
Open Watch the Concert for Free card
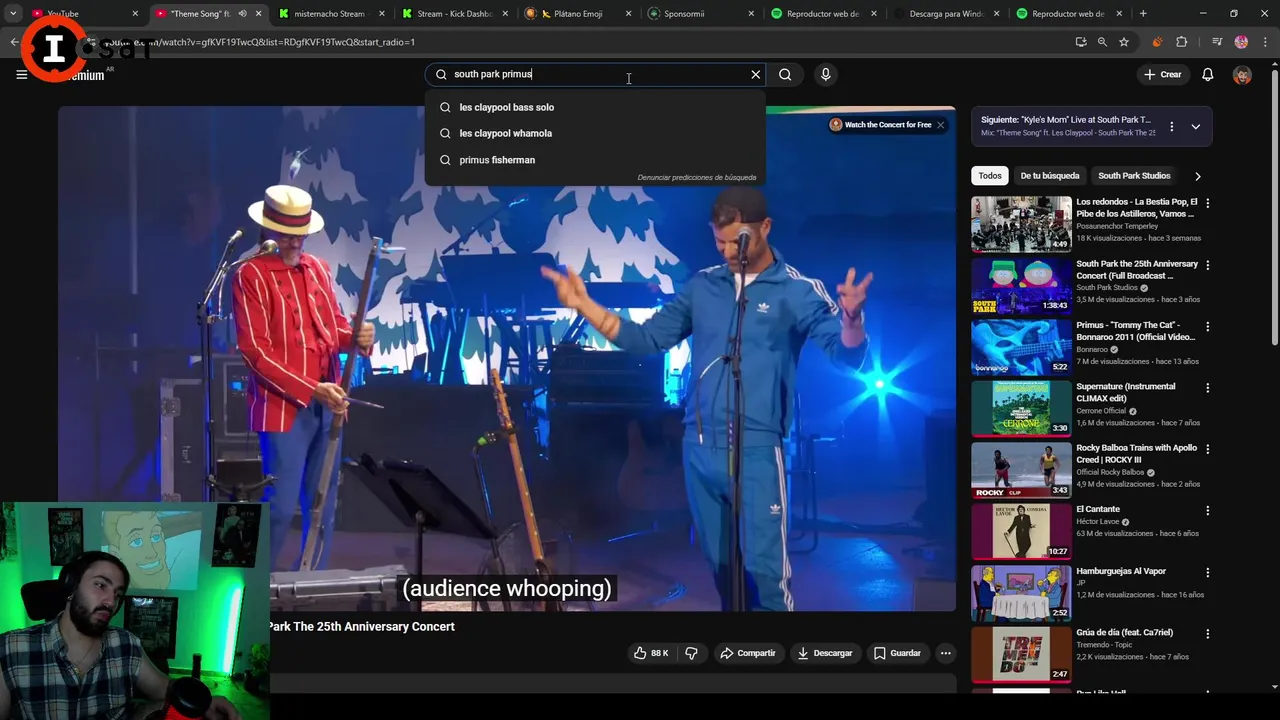click(880, 125)
